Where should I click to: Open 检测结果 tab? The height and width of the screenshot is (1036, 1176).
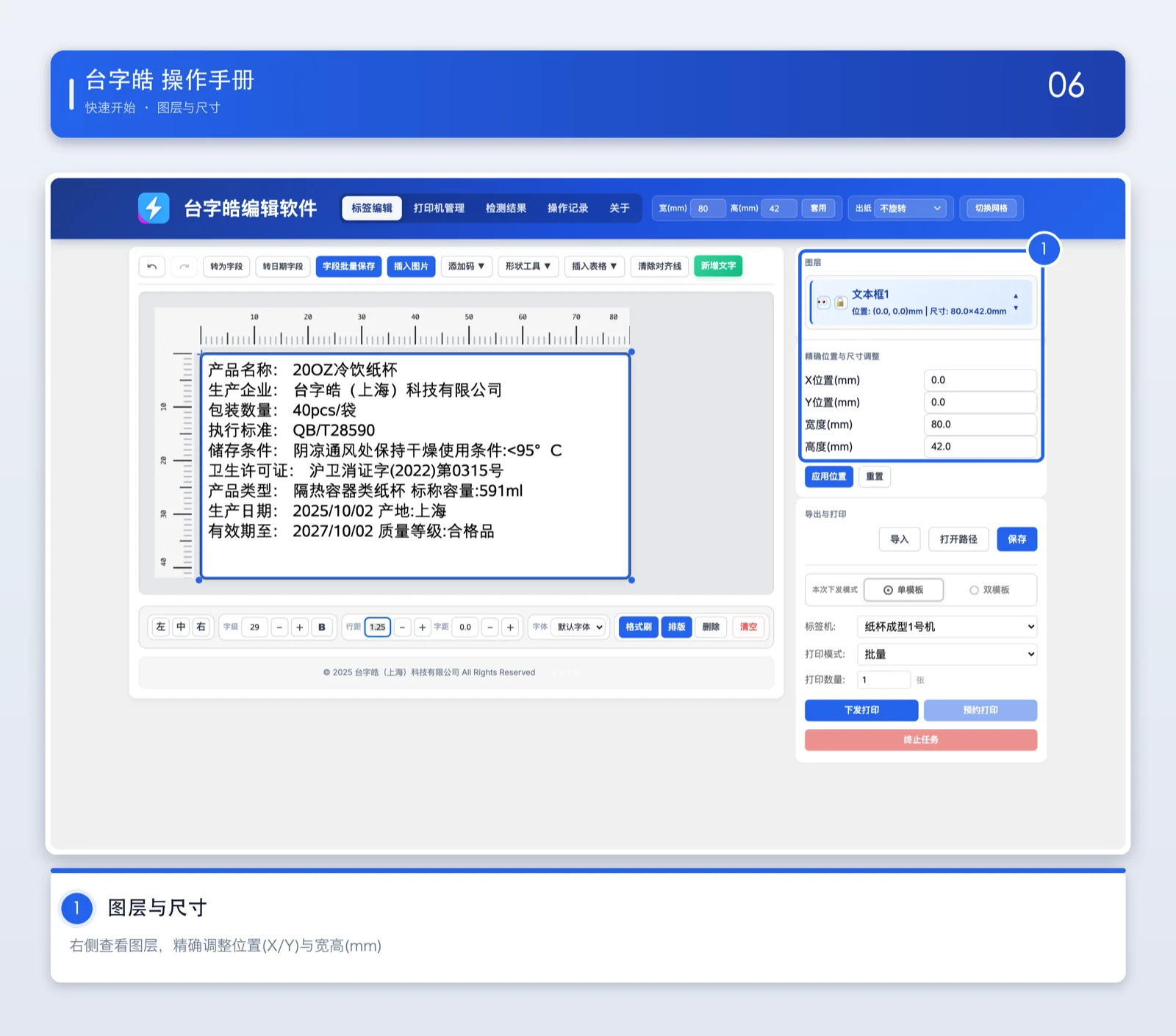506,208
